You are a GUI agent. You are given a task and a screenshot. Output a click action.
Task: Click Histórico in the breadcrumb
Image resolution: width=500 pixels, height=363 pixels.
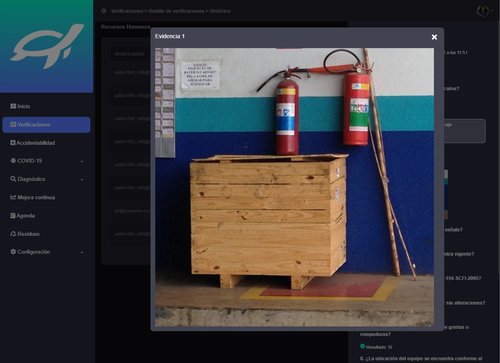[220, 11]
